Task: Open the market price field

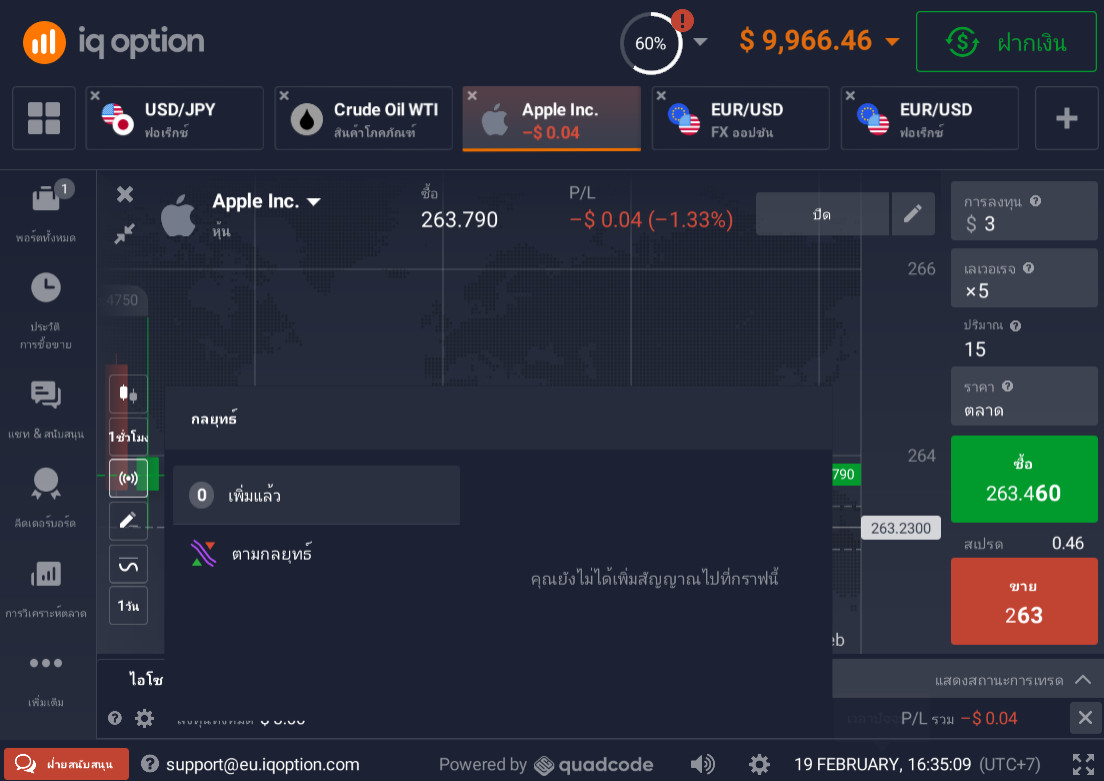Action: tap(1024, 396)
